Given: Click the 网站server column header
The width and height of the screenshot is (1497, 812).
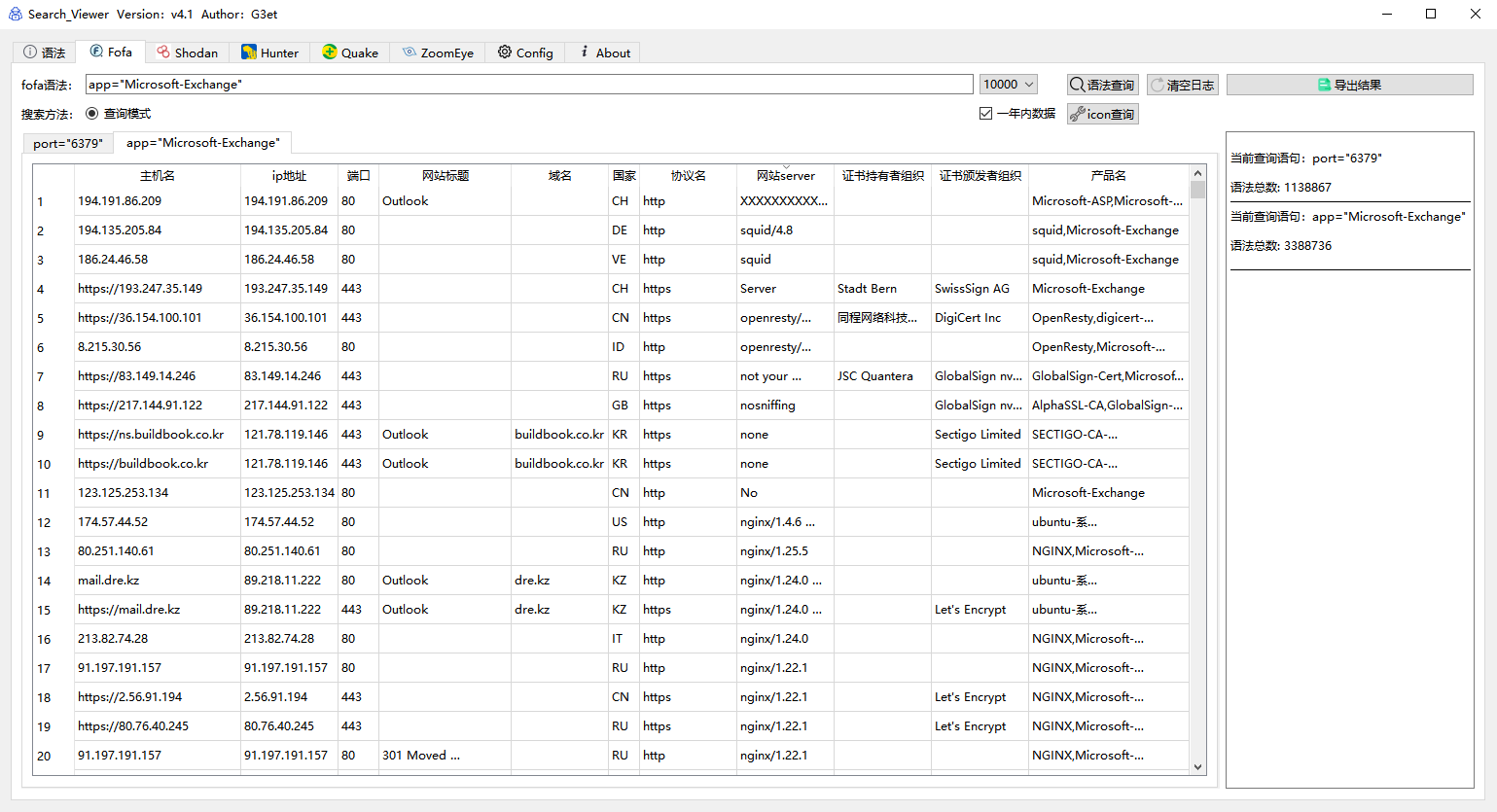Looking at the screenshot, I should tap(786, 176).
